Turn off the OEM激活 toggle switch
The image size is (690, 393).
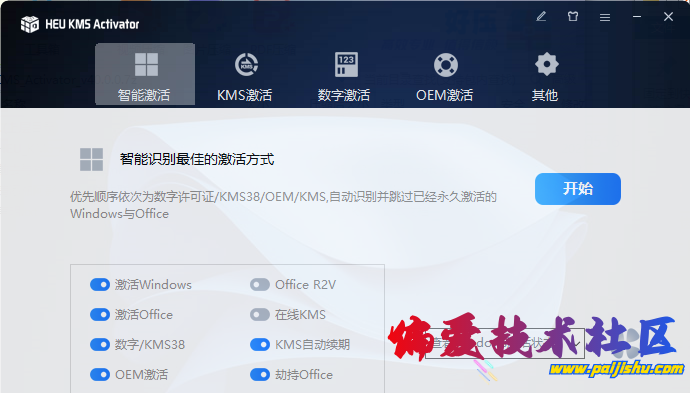tap(100, 375)
